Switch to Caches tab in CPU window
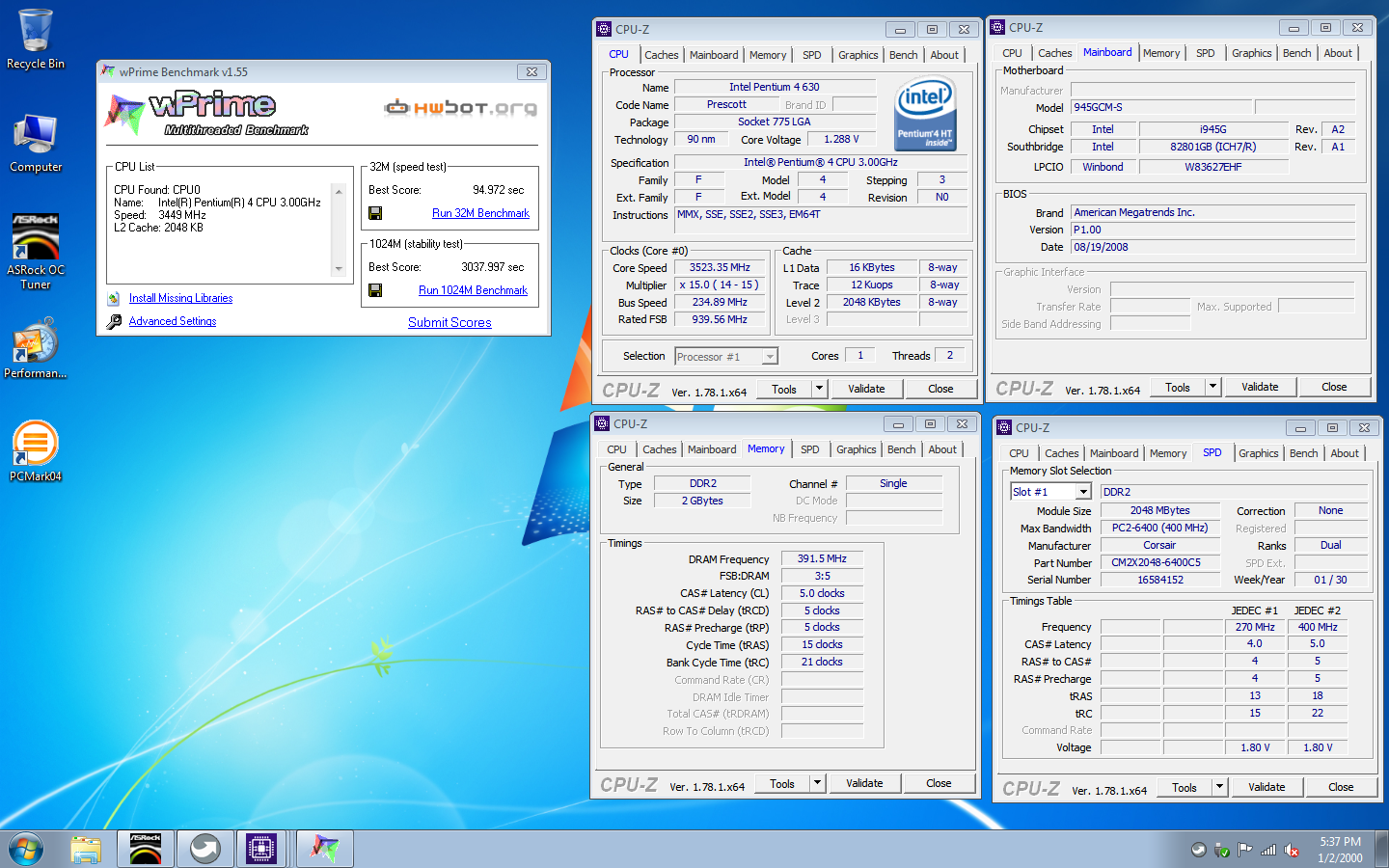Image resolution: width=1389 pixels, height=868 pixels. [662, 55]
